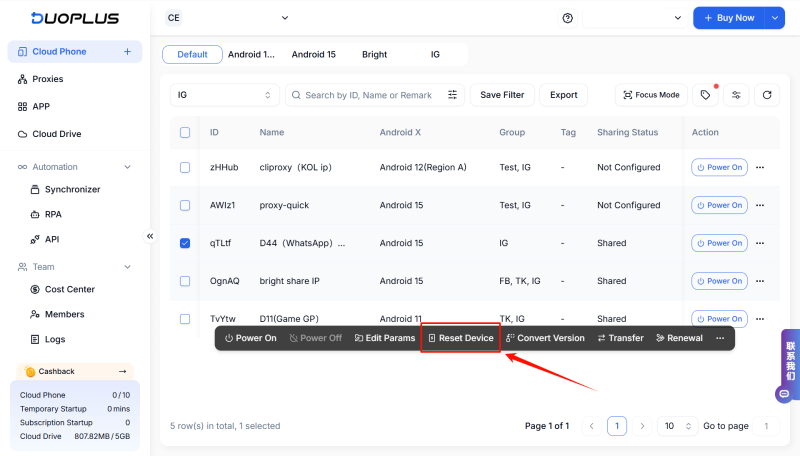This screenshot has width=800, height=456.
Task: Click the Save Filter button
Action: (502, 95)
